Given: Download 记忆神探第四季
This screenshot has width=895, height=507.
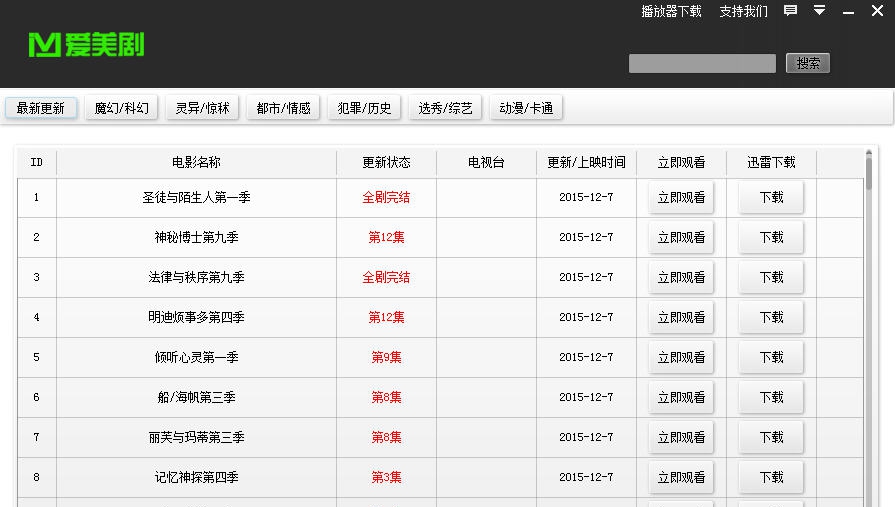Looking at the screenshot, I should pyautogui.click(x=771, y=477).
